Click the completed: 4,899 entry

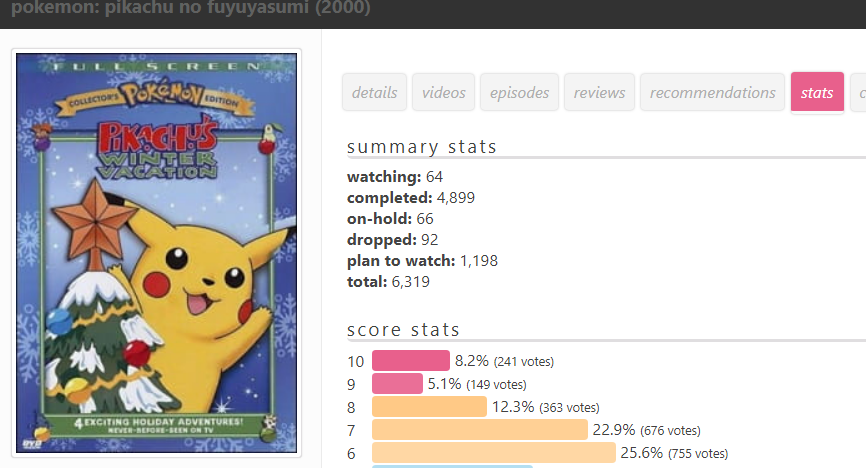coord(411,198)
